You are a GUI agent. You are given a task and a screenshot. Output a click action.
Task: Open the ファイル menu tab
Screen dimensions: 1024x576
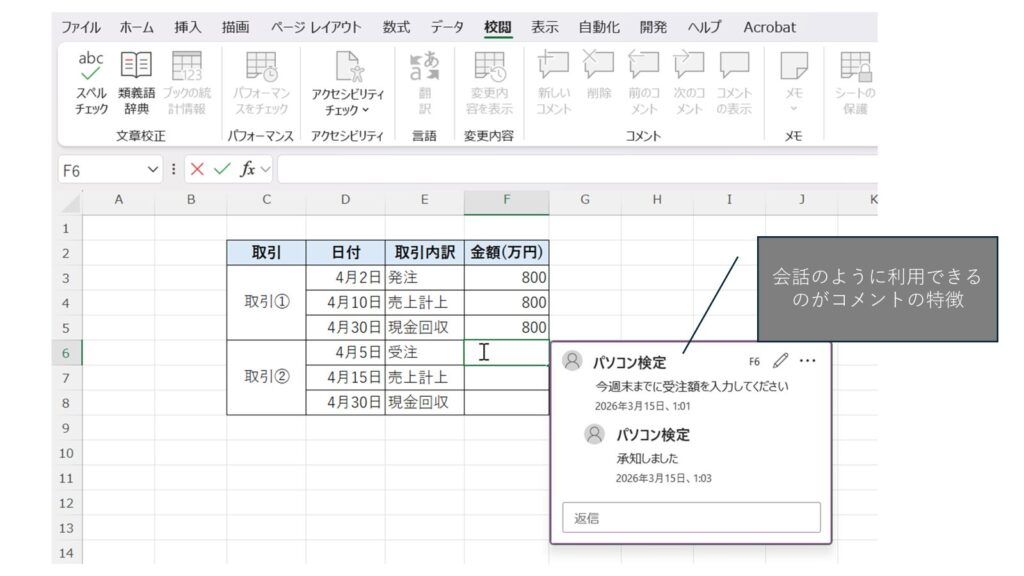tap(80, 27)
